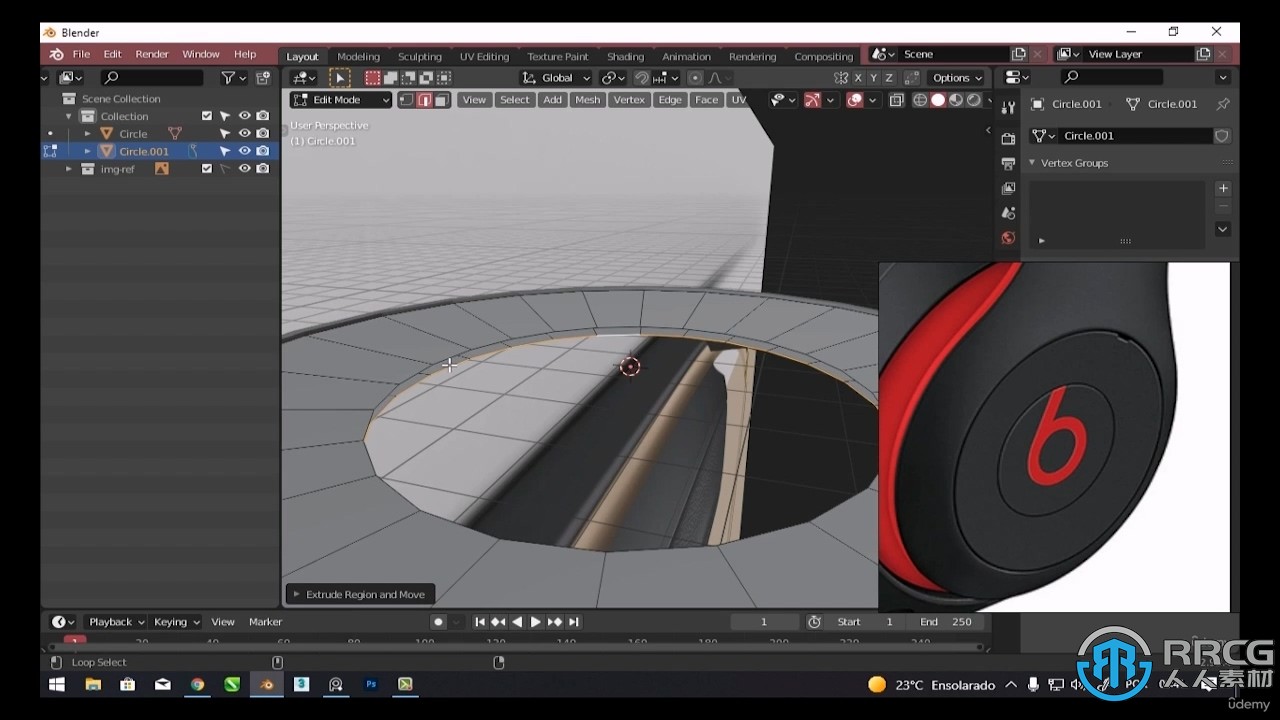This screenshot has width=1280, height=720.
Task: Open the Playback dropdown
Action: click(117, 622)
